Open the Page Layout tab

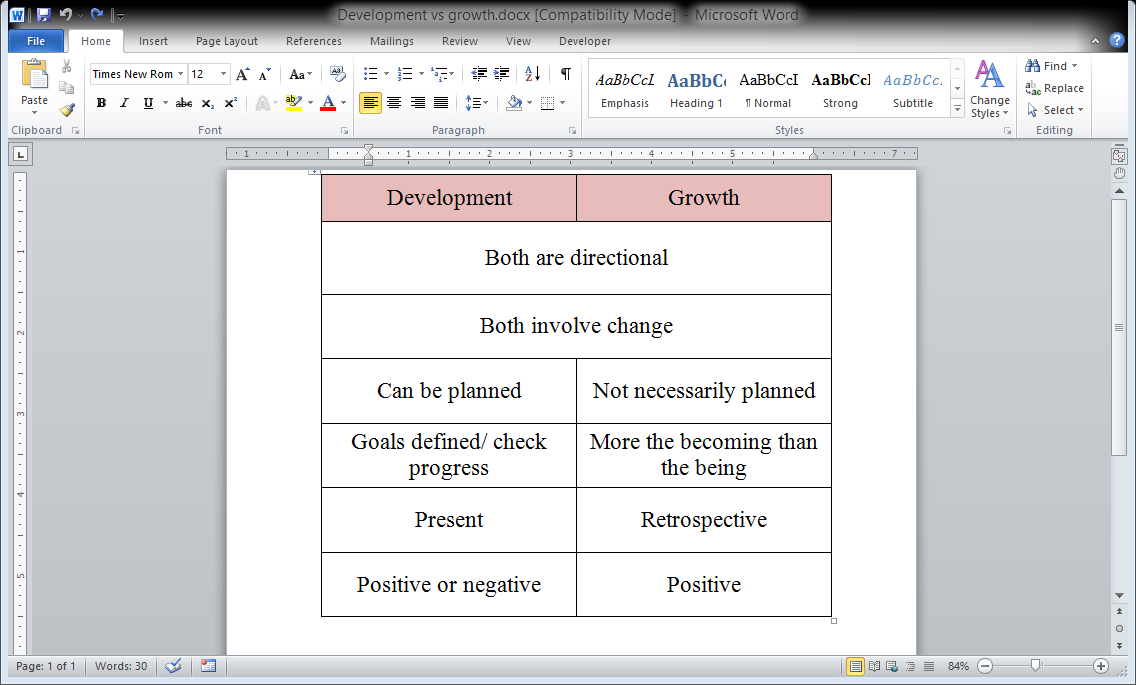(226, 41)
